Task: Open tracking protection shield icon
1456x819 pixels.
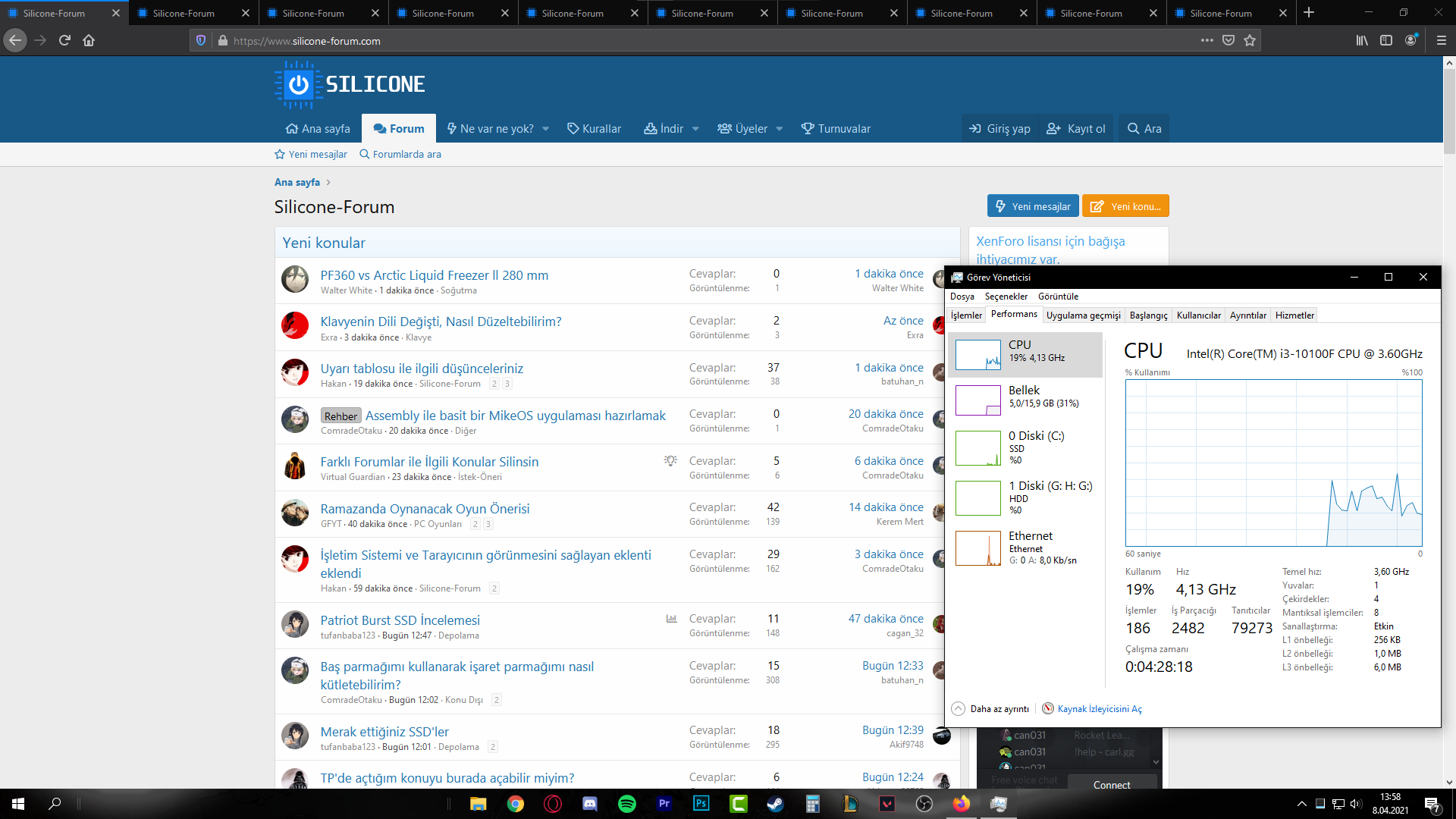Action: [201, 41]
